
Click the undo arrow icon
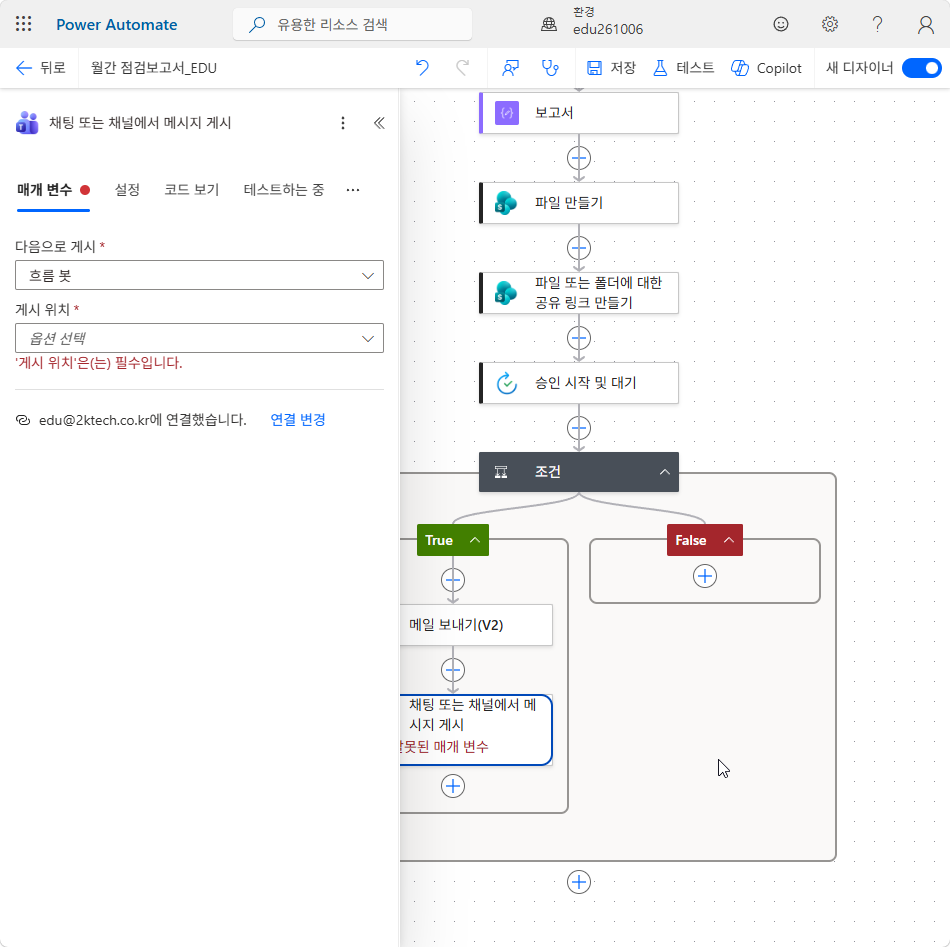[422, 68]
